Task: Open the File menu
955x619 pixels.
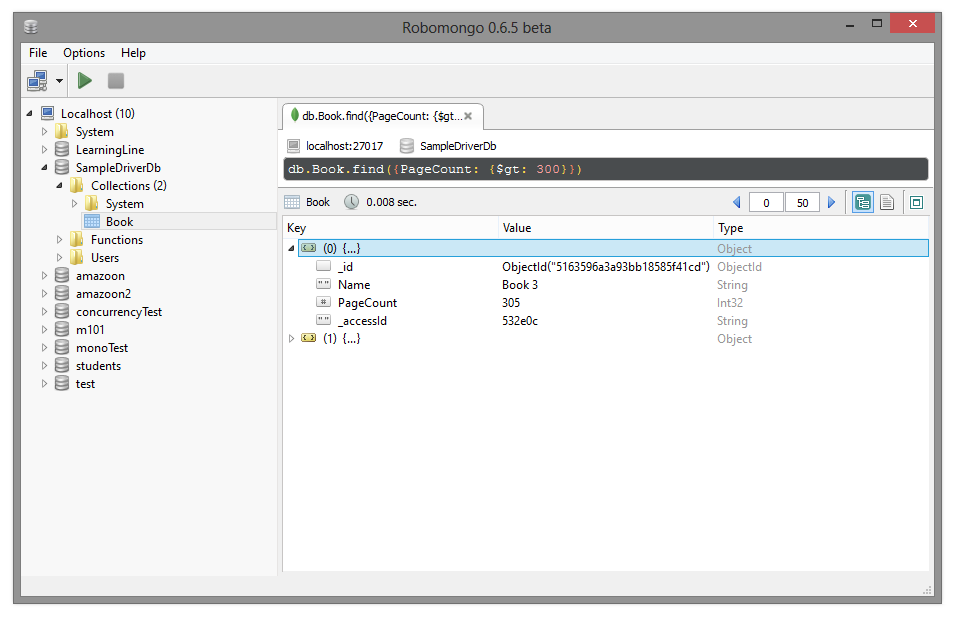Action: [38, 53]
